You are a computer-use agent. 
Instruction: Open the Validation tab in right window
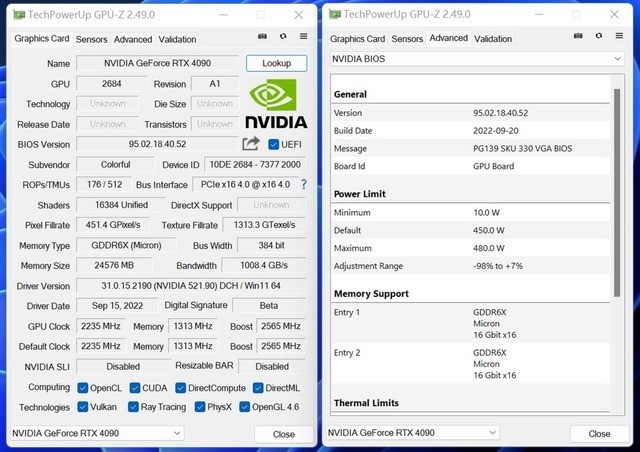point(493,39)
